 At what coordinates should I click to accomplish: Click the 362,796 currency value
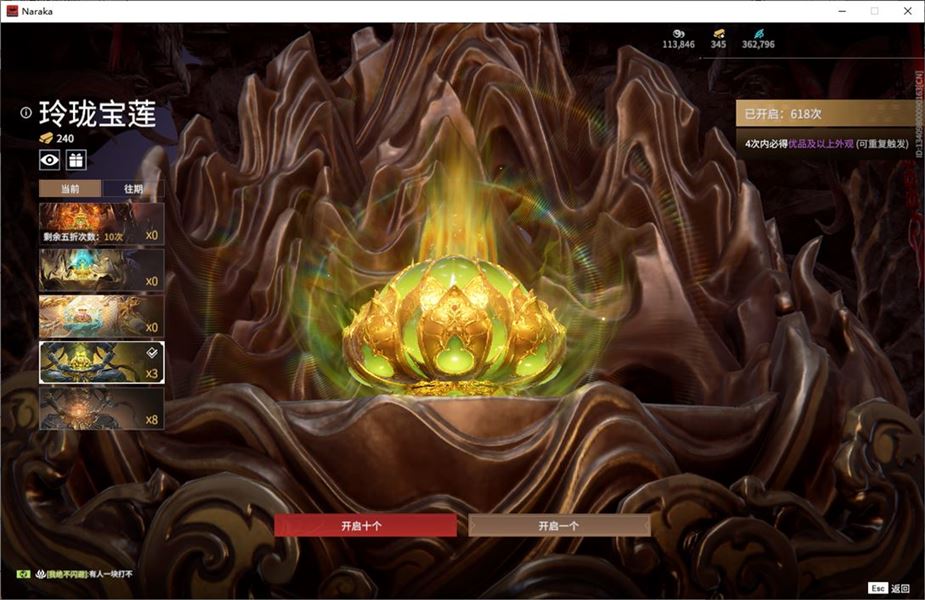coord(759,44)
